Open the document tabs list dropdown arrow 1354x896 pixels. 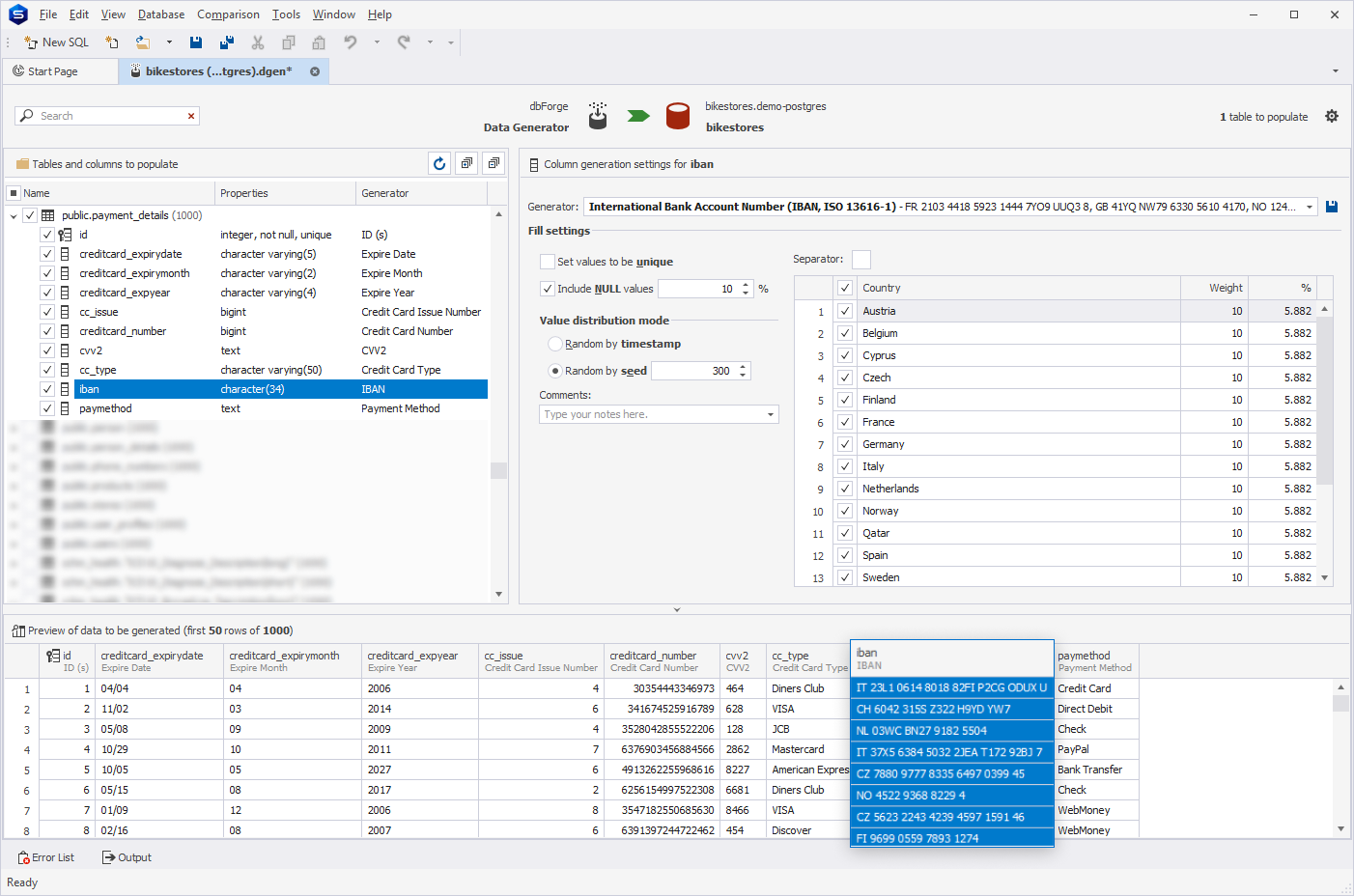click(x=1336, y=71)
